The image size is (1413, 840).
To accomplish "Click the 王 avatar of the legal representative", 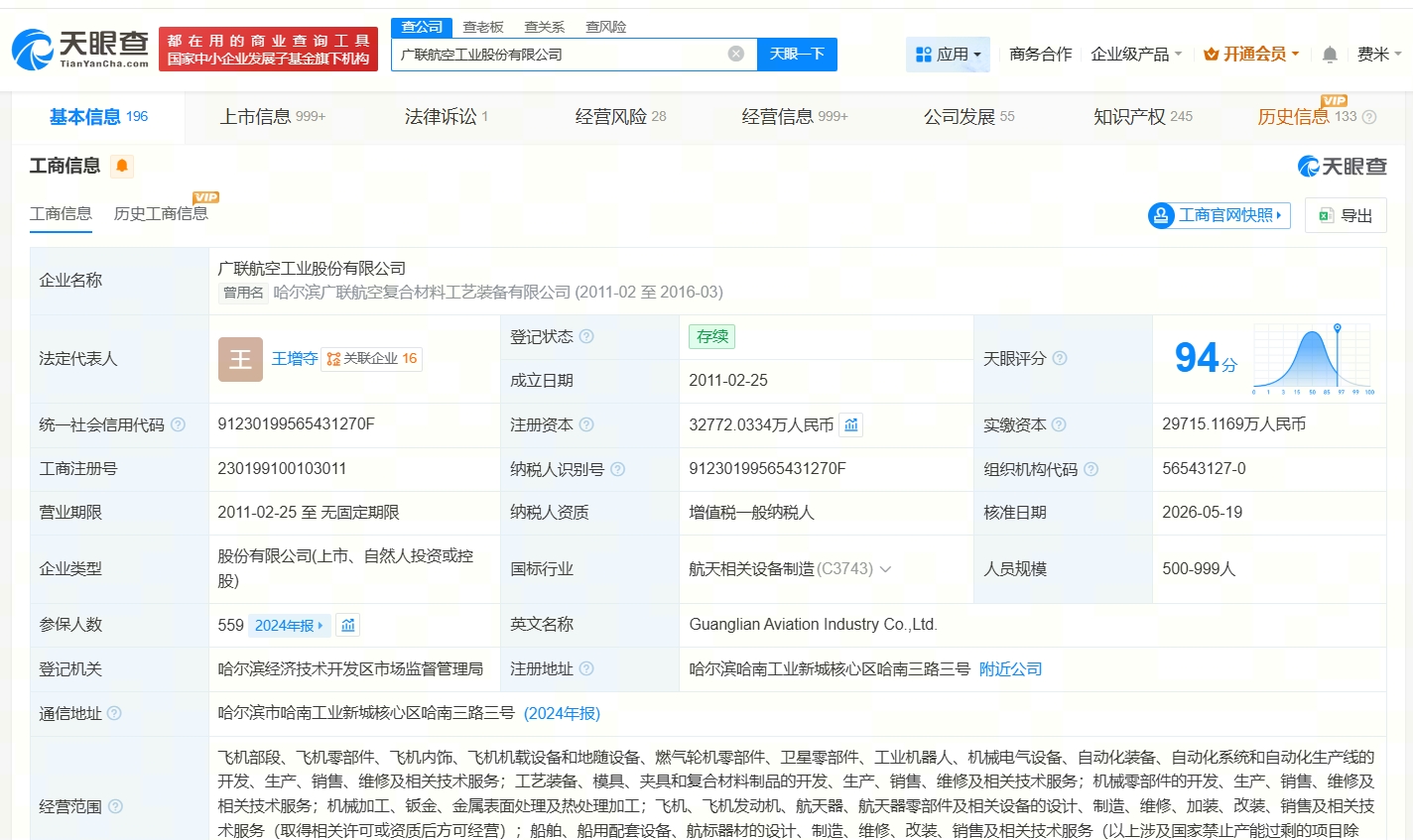I will (240, 359).
